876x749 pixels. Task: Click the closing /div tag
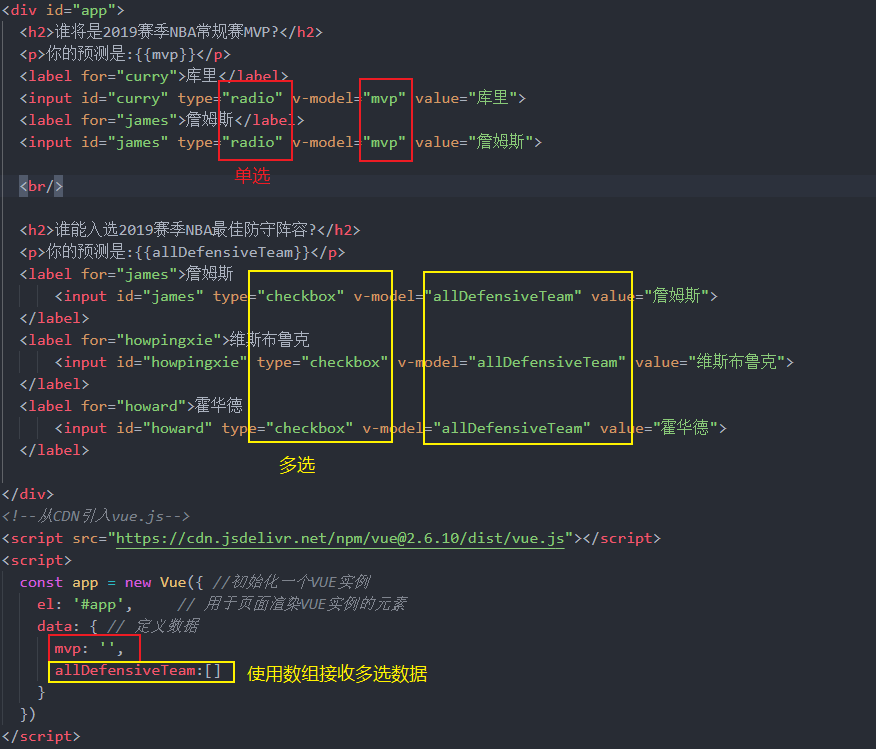pyautogui.click(x=27, y=494)
